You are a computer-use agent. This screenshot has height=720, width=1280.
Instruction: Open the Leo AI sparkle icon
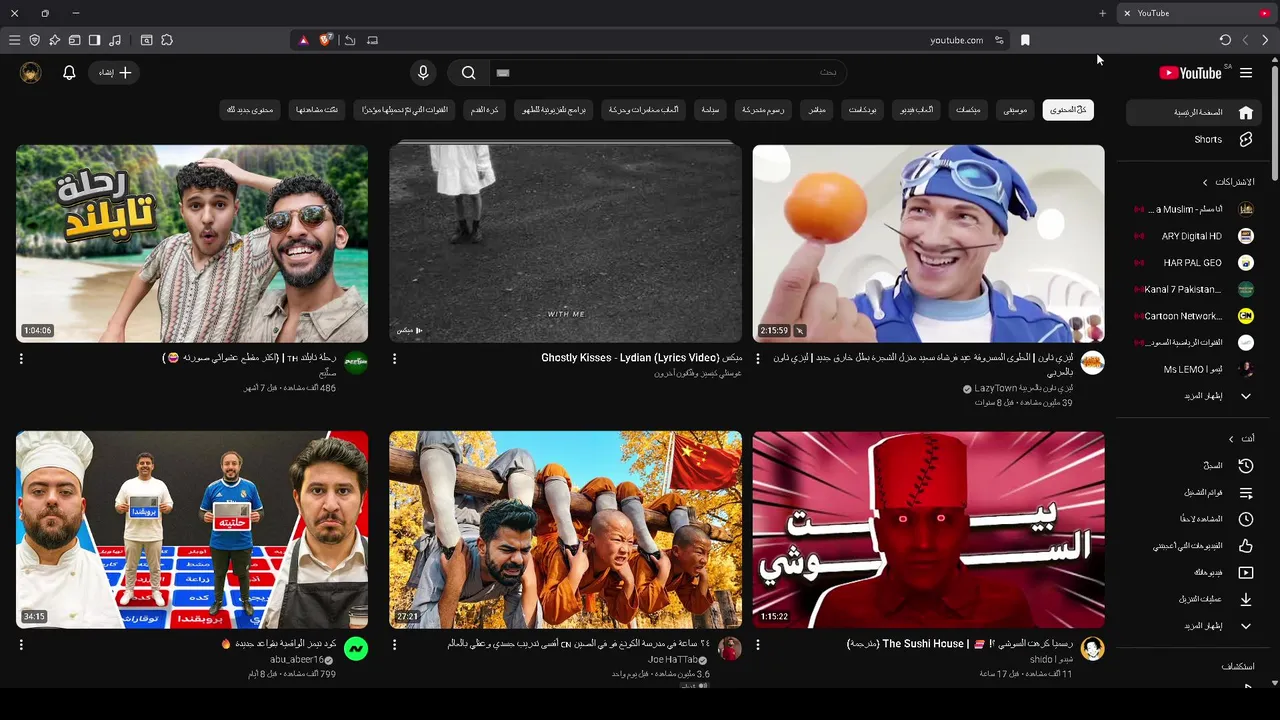coord(54,40)
